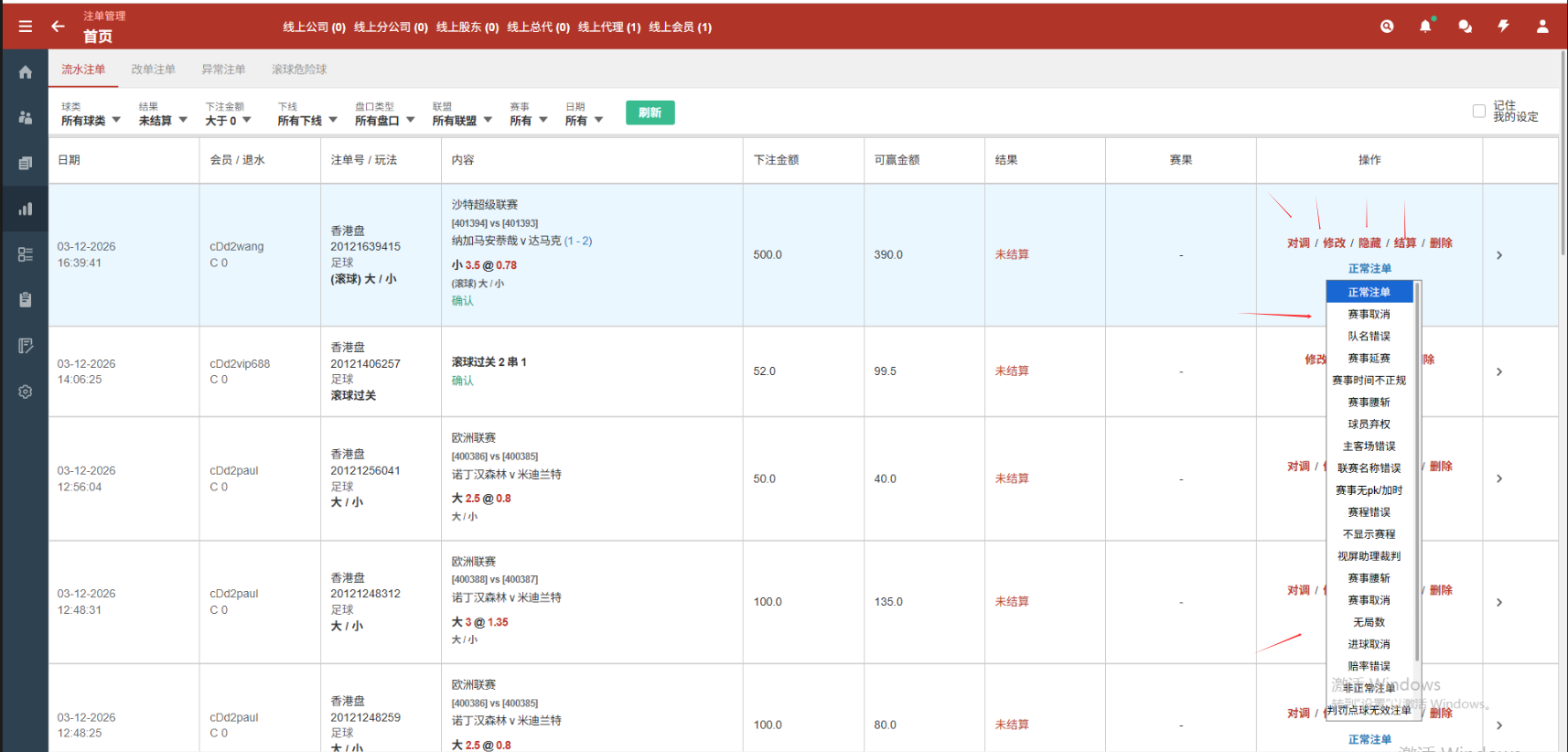The height and width of the screenshot is (752, 1568).
Task: Open the user profile icon
Action: pyautogui.click(x=1542, y=27)
